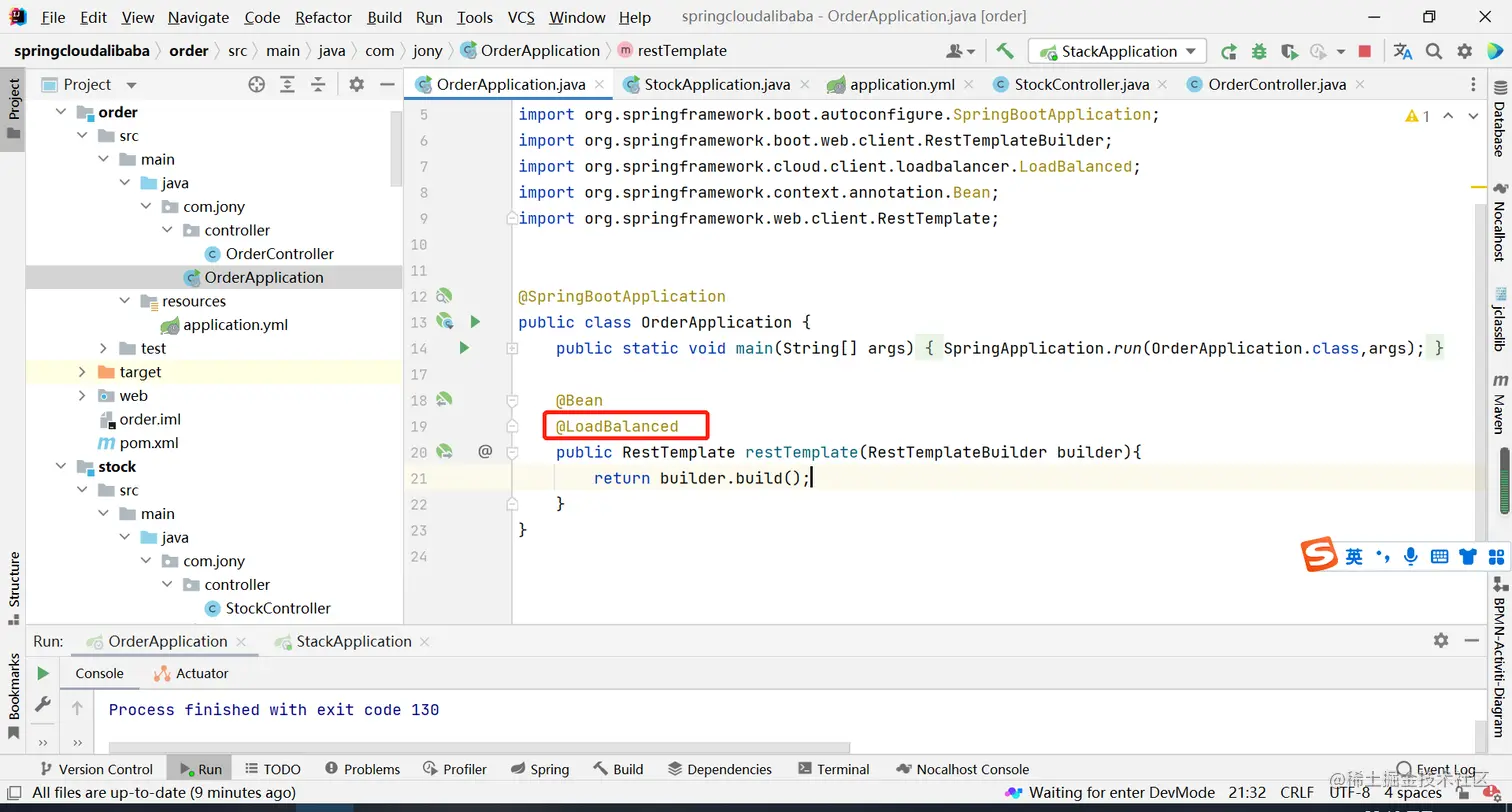Expand the test folder under order
The width and height of the screenshot is (1512, 812).
point(104,348)
